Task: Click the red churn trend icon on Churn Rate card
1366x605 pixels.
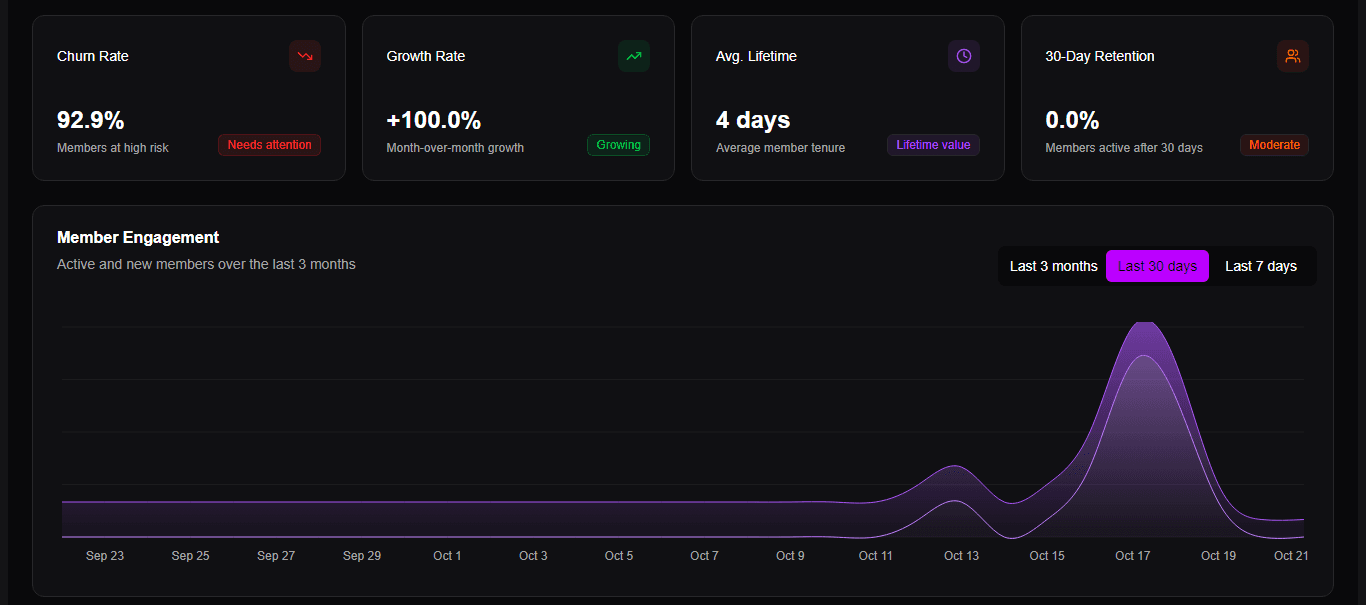Action: tap(305, 56)
